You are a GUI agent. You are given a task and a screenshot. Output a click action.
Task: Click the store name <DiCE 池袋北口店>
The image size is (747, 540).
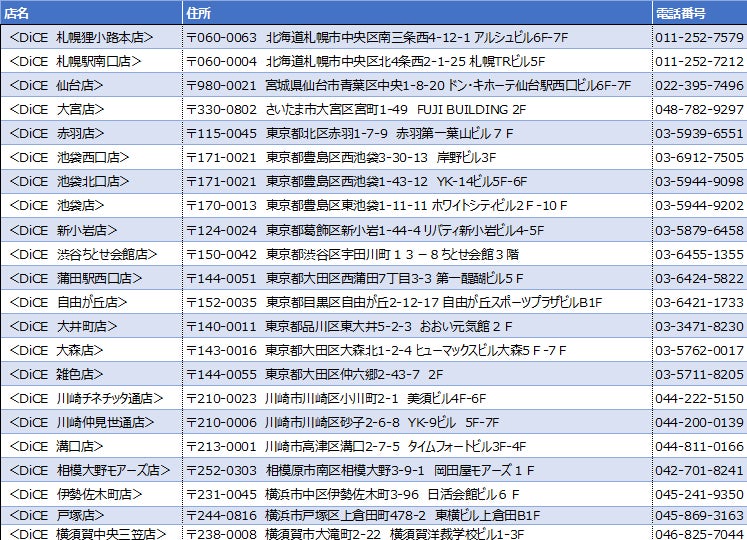click(x=69, y=182)
